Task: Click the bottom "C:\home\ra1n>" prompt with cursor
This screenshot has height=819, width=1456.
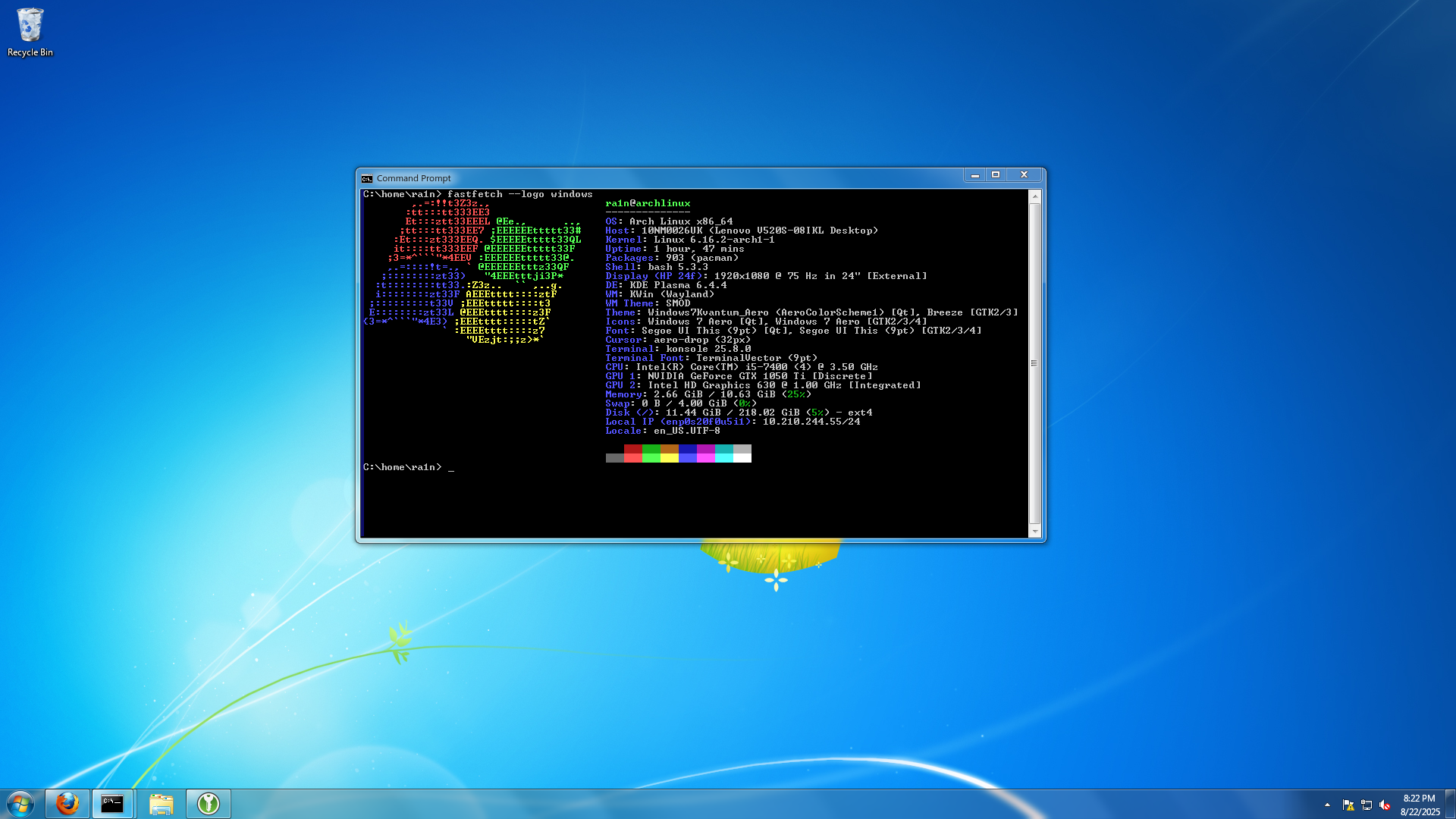Action: [x=408, y=467]
